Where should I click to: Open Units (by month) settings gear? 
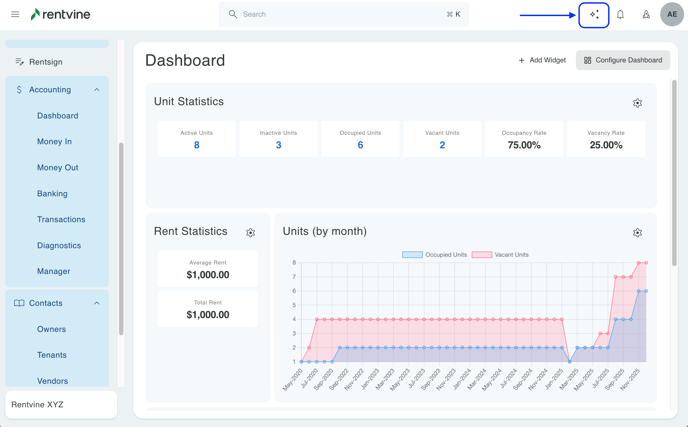[637, 233]
